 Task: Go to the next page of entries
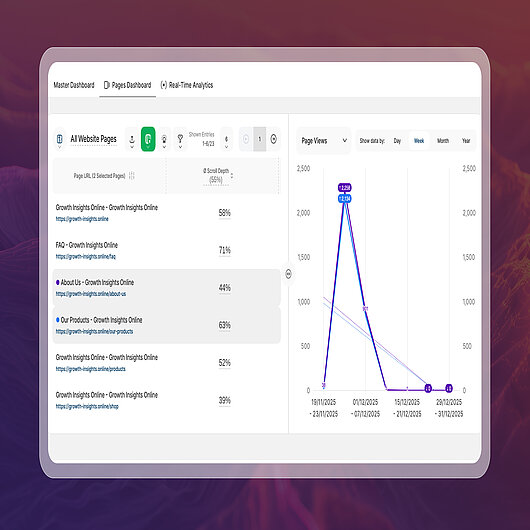273,139
